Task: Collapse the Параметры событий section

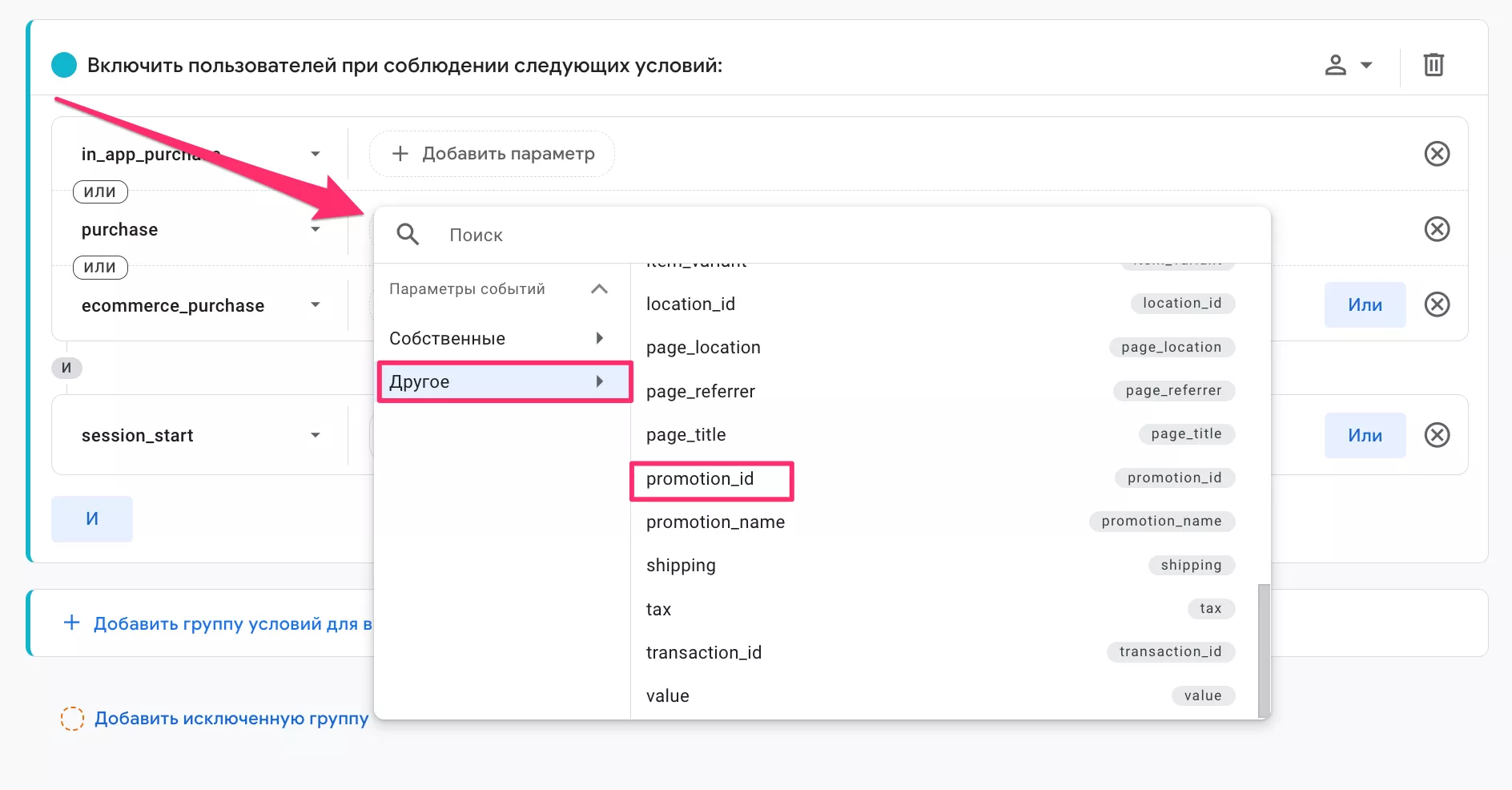Action: 599,288
